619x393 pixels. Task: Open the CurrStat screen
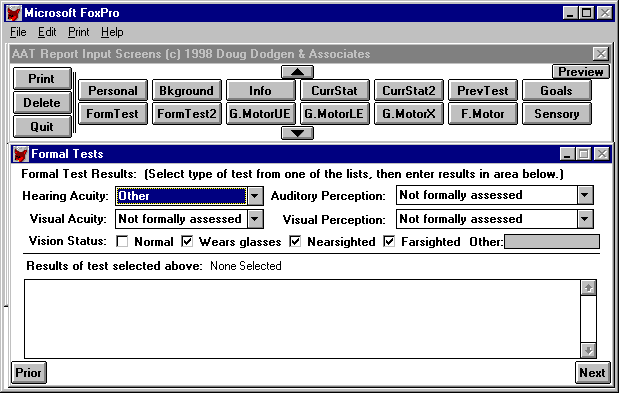pos(335,90)
